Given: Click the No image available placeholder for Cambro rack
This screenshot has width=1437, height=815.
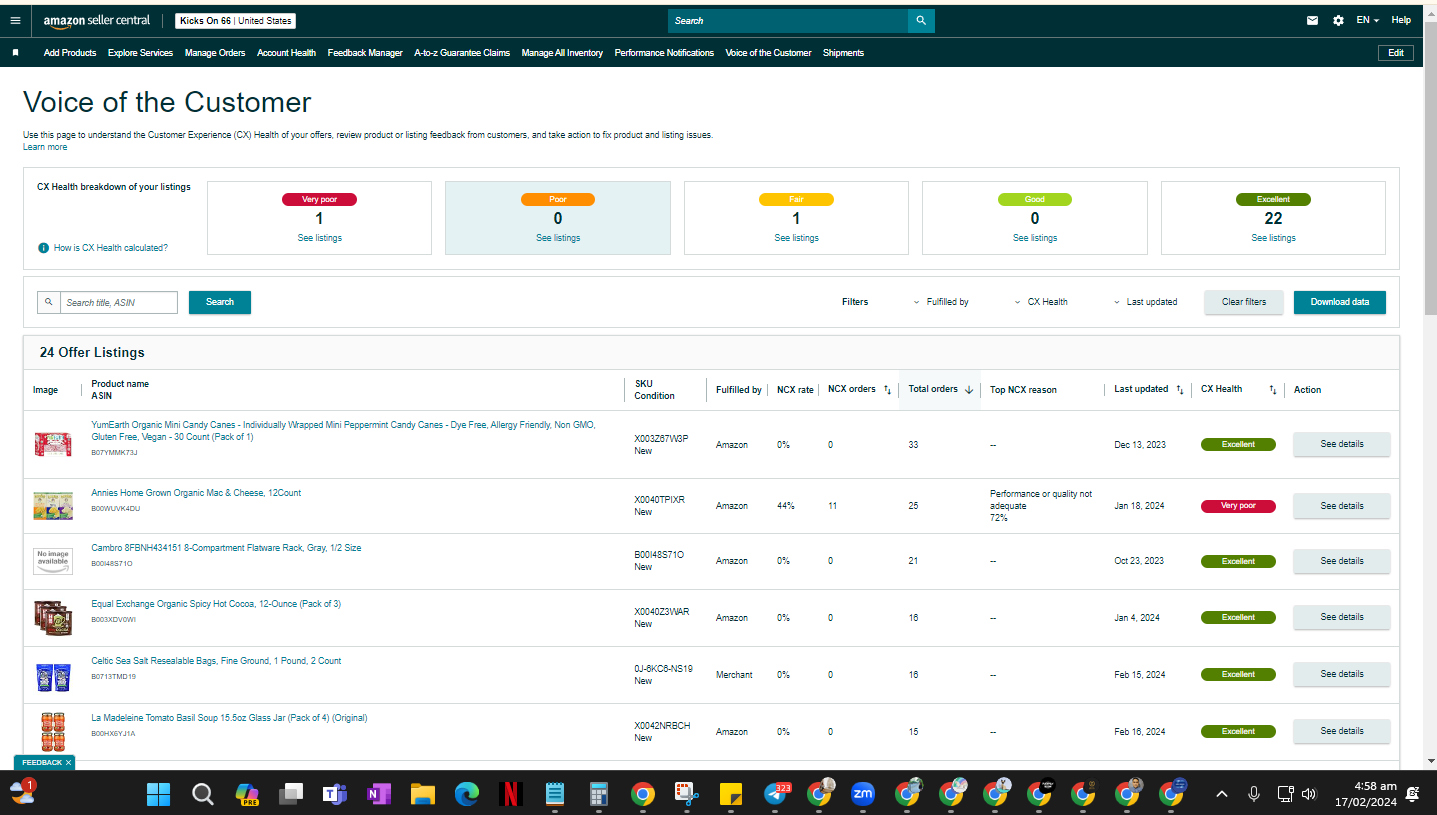Looking at the screenshot, I should click(x=53, y=561).
